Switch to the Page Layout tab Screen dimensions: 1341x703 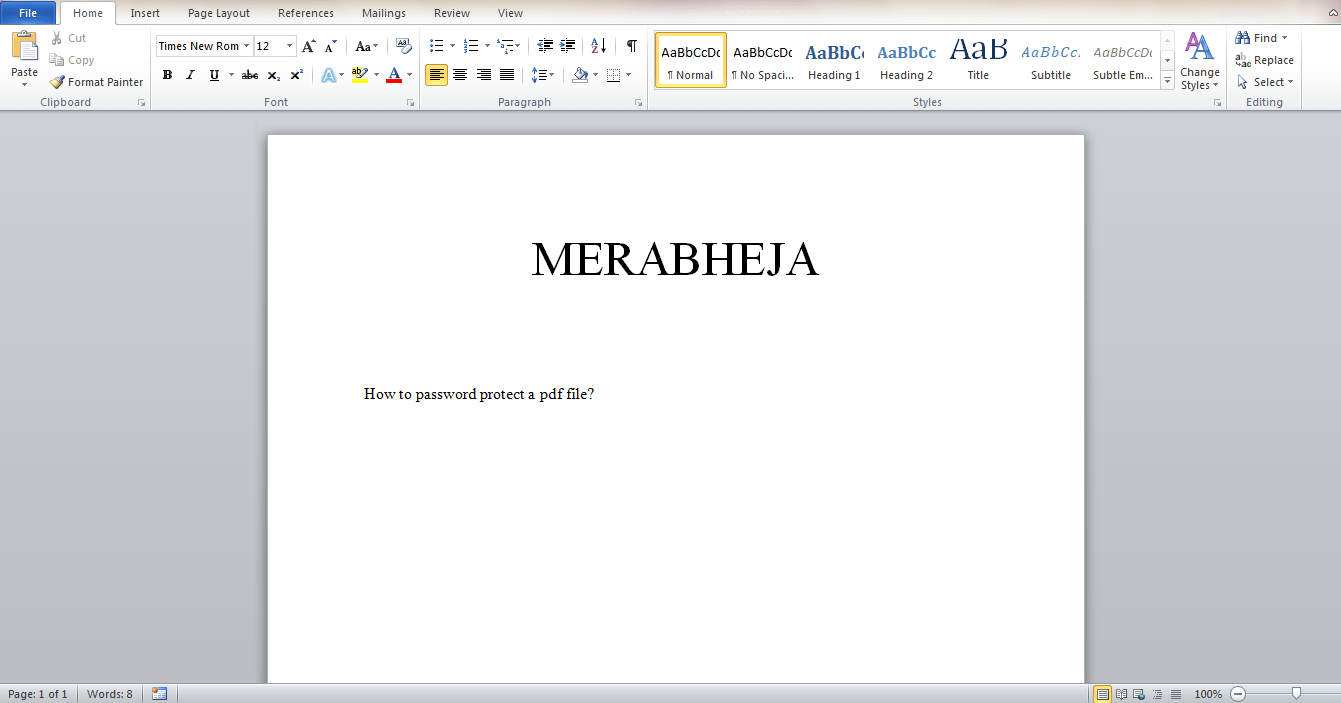pyautogui.click(x=219, y=13)
